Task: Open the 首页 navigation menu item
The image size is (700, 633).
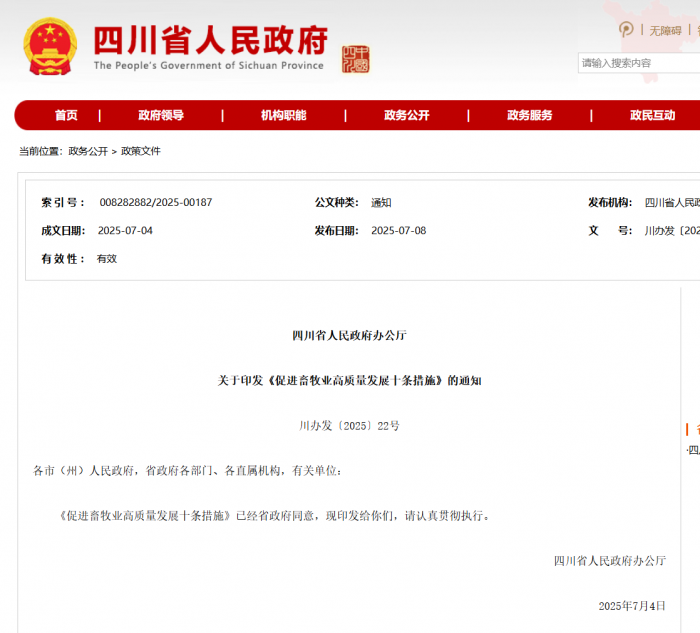Action: 66,115
